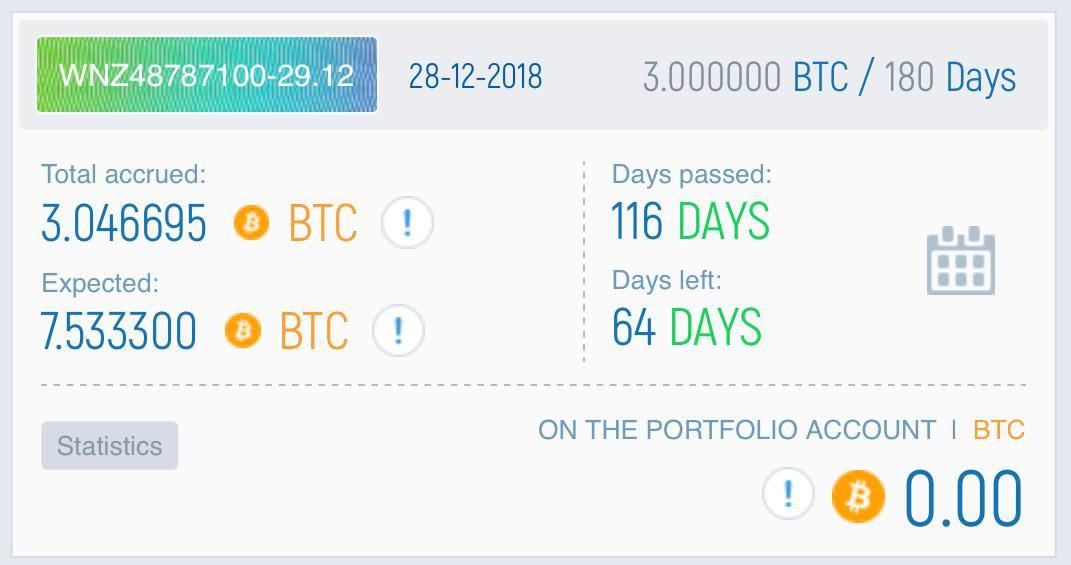
Task: Click the 116 DAYS passed value
Action: [x=690, y=221]
